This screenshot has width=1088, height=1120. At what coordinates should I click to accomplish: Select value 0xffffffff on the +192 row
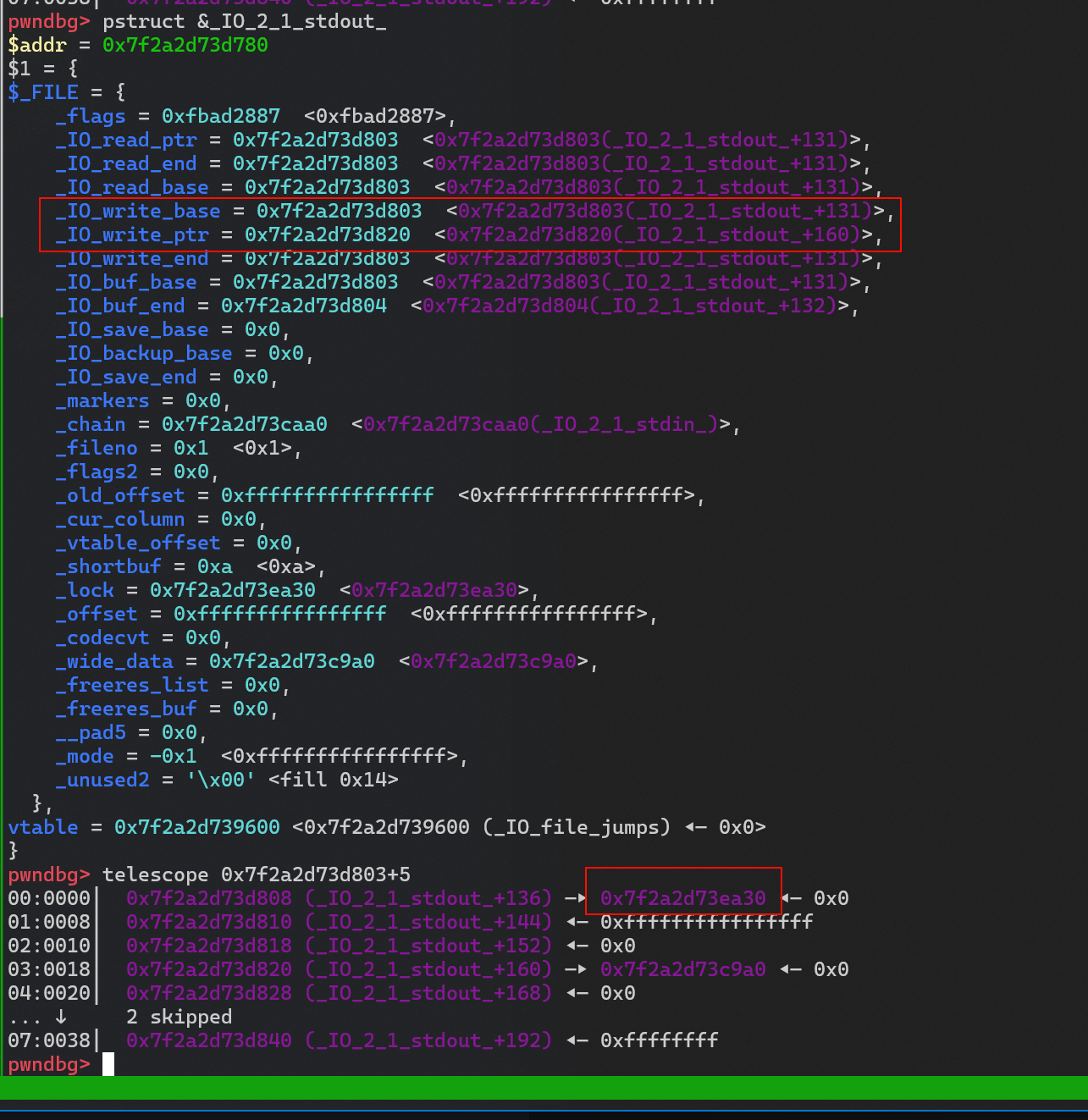click(x=660, y=1040)
